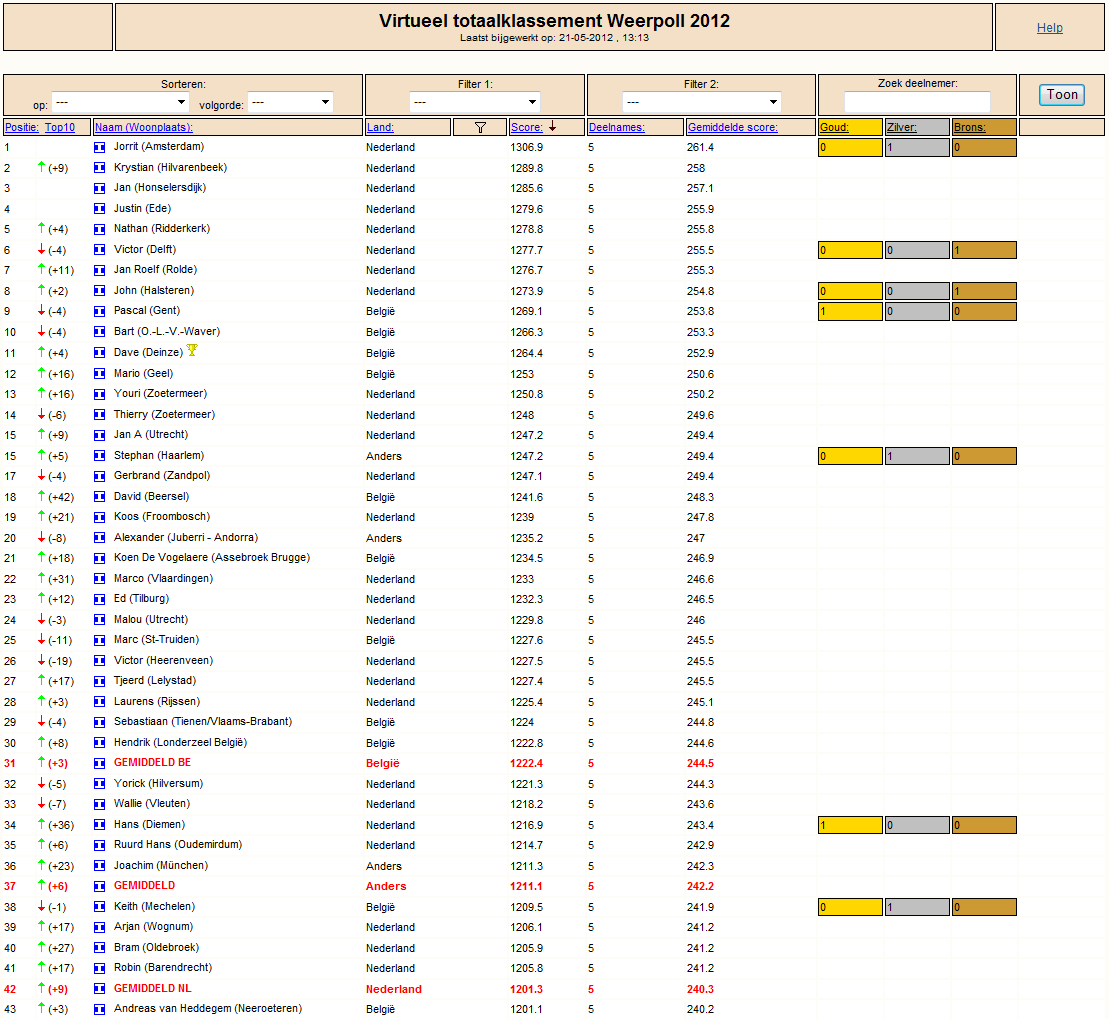
Task: Expand the Filter 2 dropdown
Action: (x=702, y=103)
